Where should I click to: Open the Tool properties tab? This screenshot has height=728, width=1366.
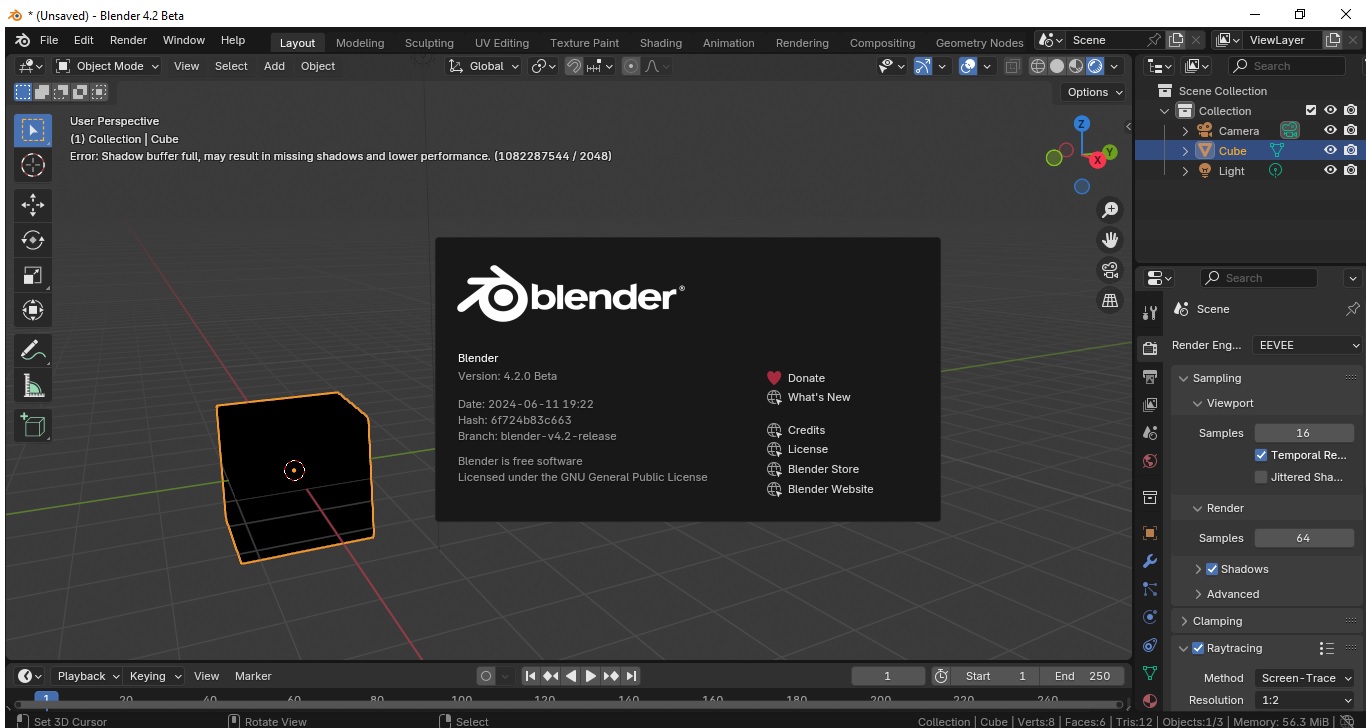click(1150, 312)
